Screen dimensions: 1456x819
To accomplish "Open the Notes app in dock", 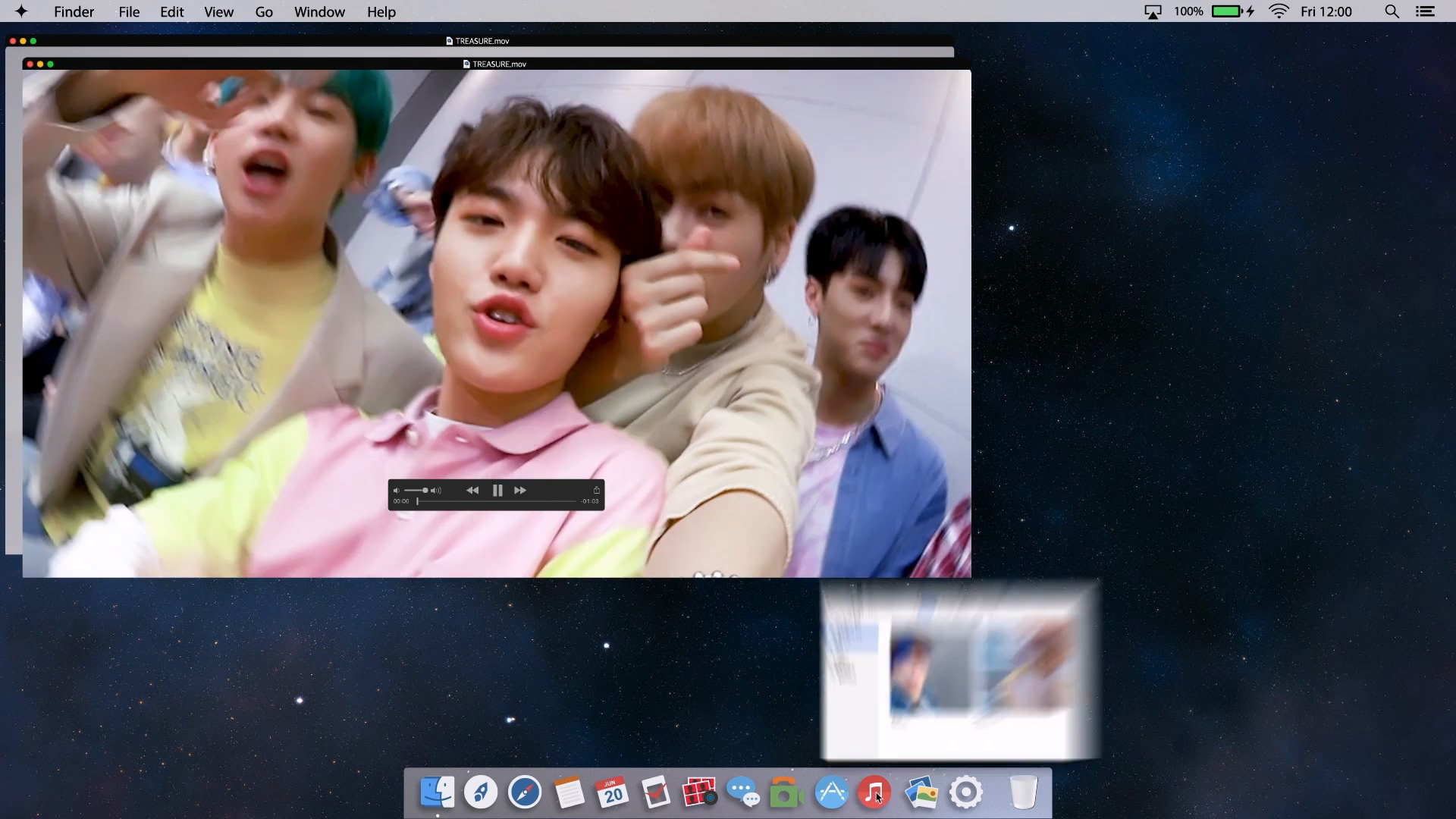I will point(569,792).
